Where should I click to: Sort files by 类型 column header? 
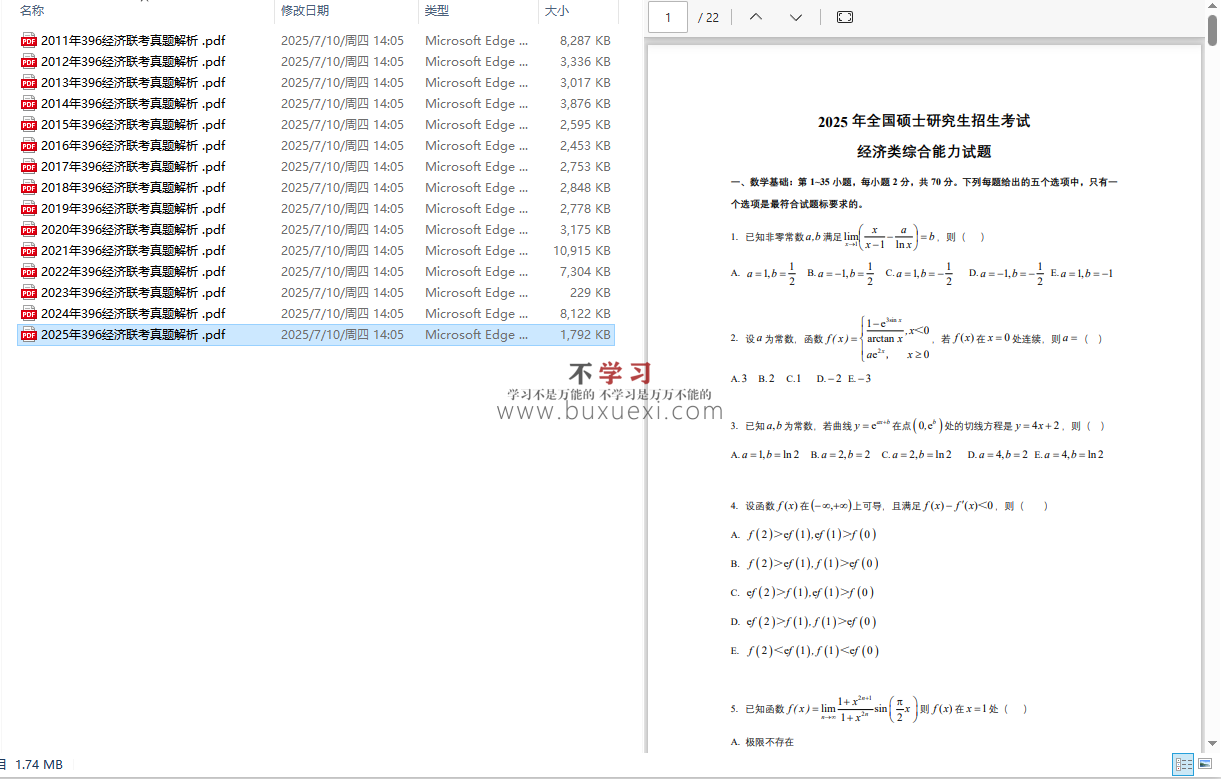click(x=437, y=11)
